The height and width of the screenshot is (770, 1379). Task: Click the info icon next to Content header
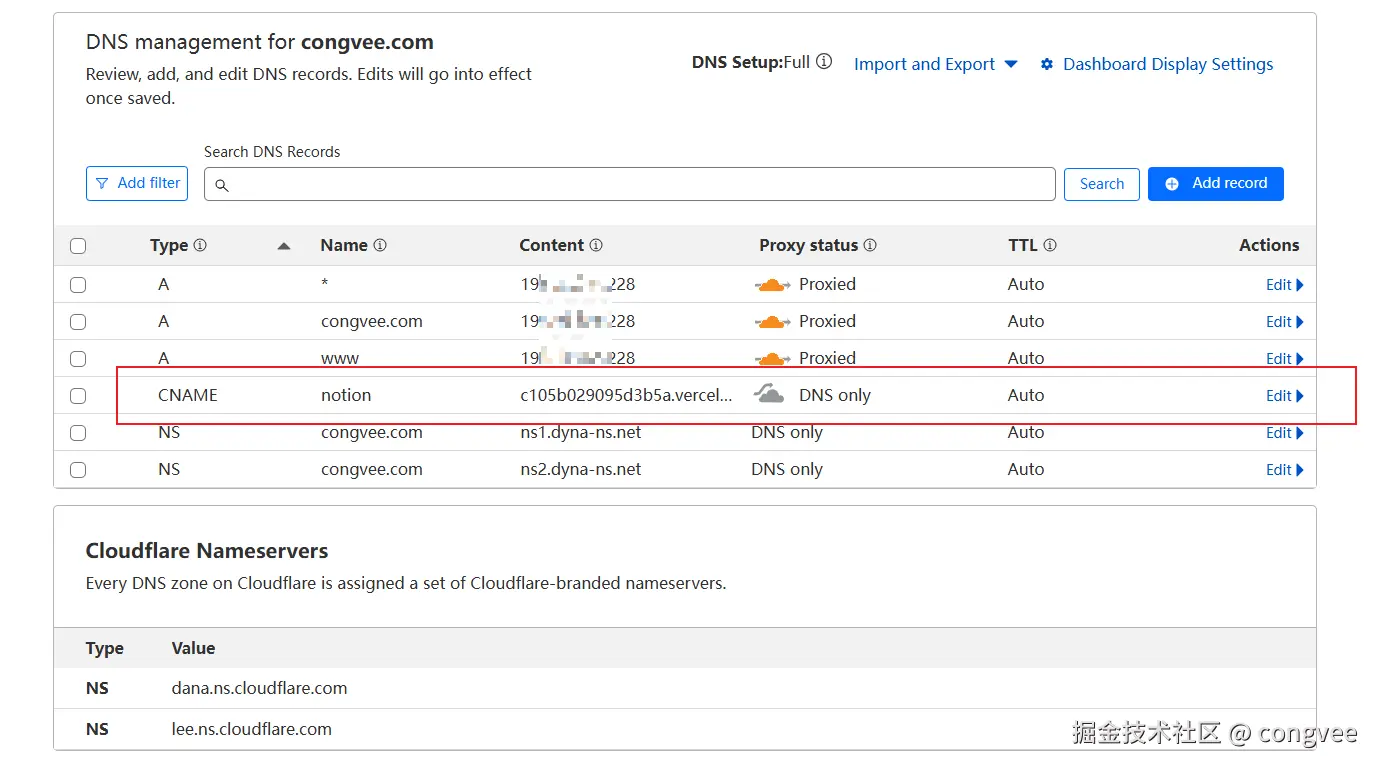coord(596,245)
